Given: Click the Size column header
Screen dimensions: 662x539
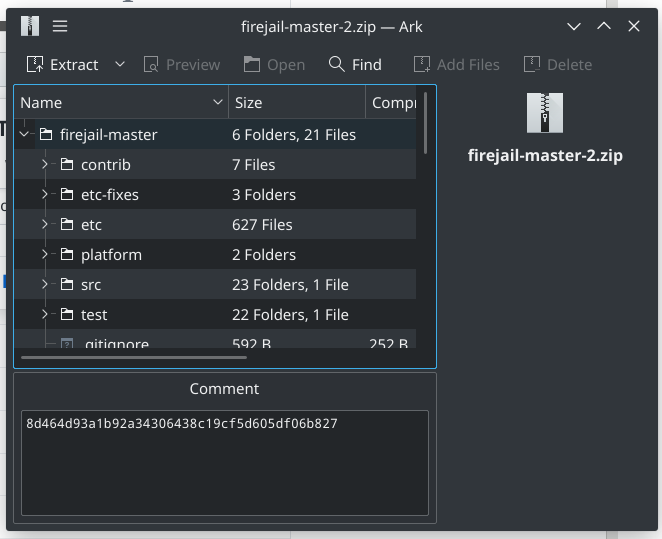Looking at the screenshot, I should pyautogui.click(x=297, y=103).
